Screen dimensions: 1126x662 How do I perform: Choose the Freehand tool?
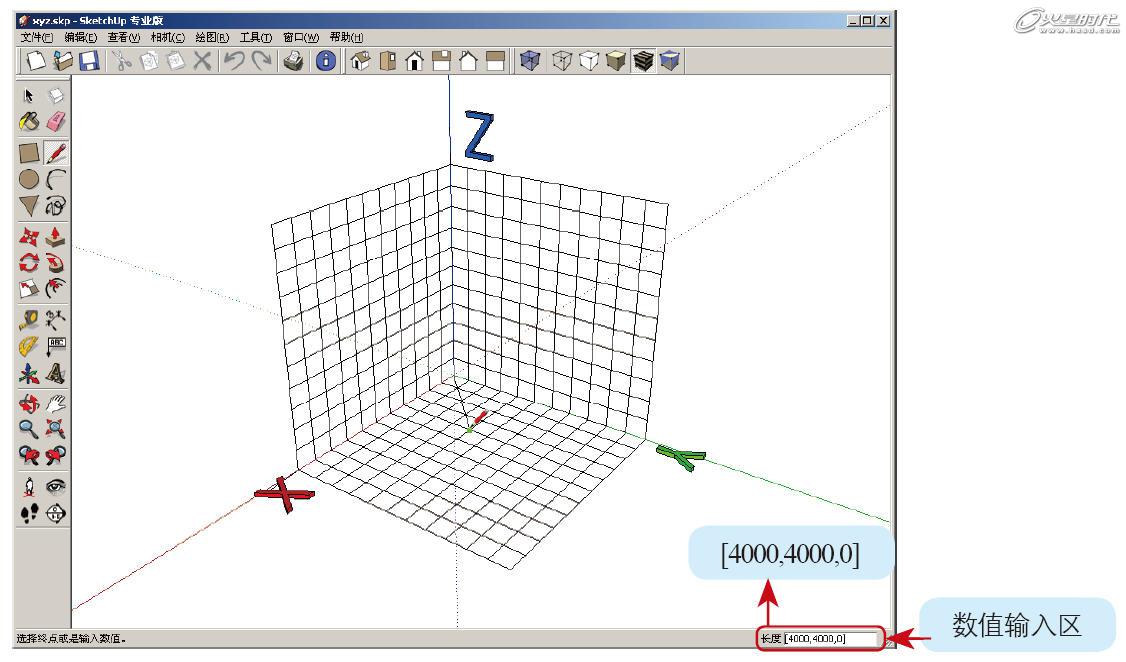pyautogui.click(x=56, y=206)
